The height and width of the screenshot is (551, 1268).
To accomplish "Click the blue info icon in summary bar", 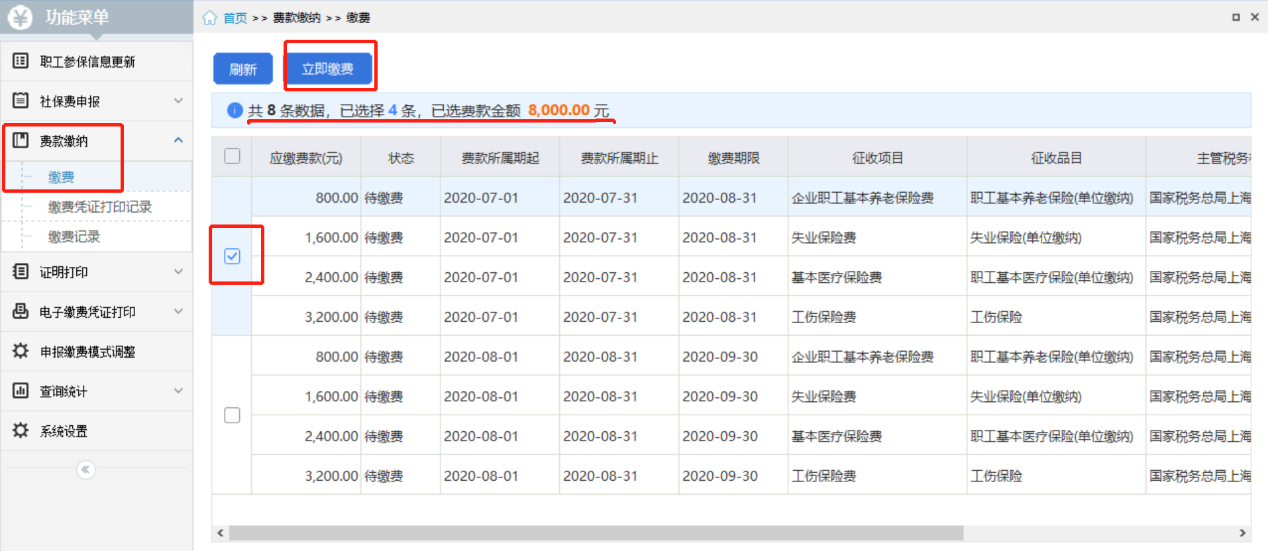I will click(x=234, y=110).
